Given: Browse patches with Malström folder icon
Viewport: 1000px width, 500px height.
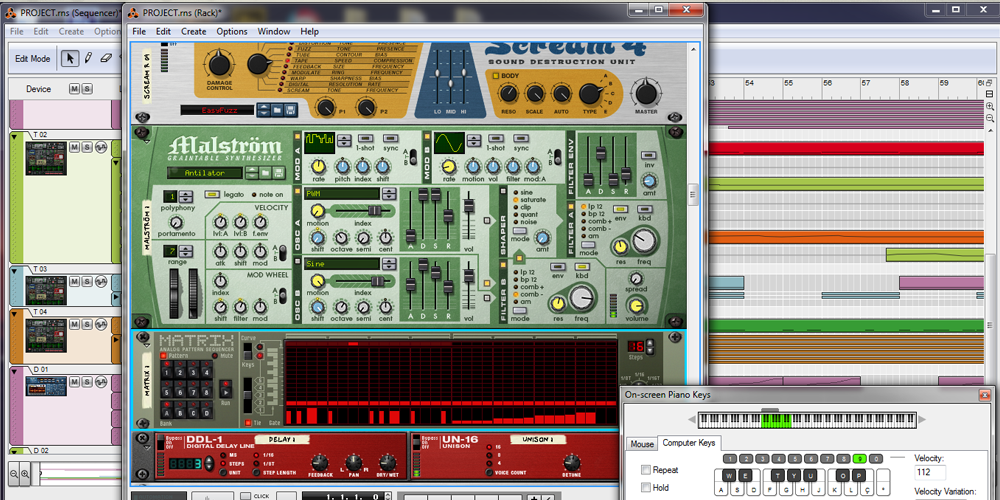Looking at the screenshot, I should (265, 173).
